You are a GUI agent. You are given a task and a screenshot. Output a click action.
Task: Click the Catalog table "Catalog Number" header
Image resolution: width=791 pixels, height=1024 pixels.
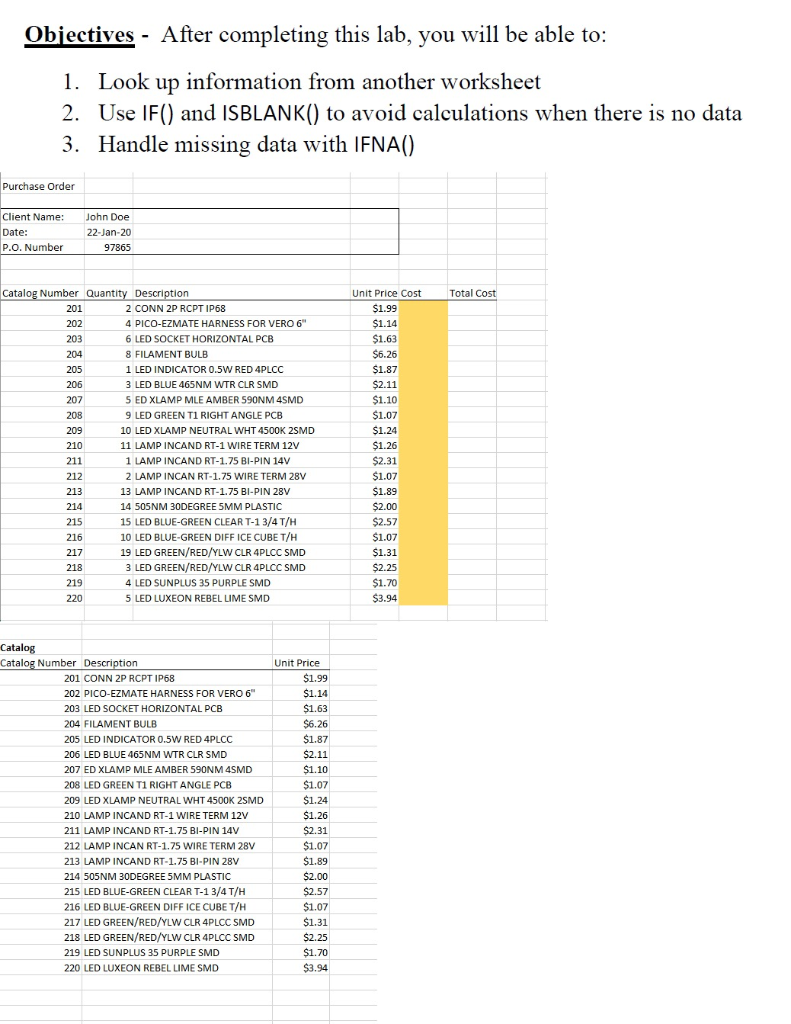pyautogui.click(x=38, y=663)
